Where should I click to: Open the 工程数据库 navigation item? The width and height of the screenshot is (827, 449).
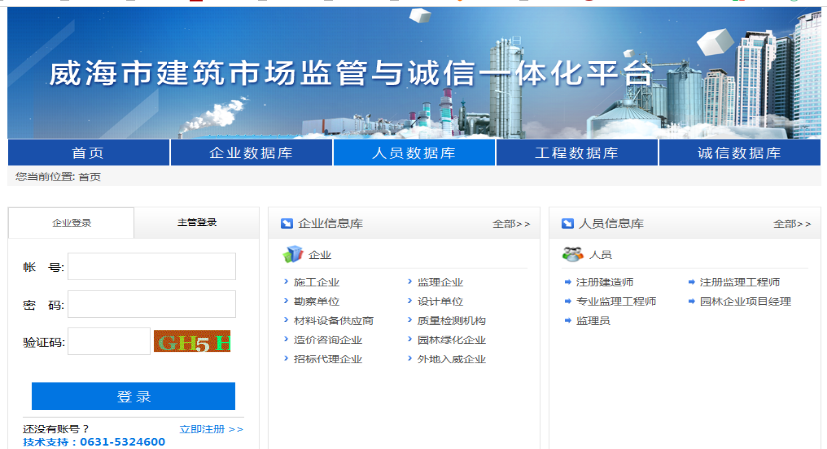click(577, 153)
